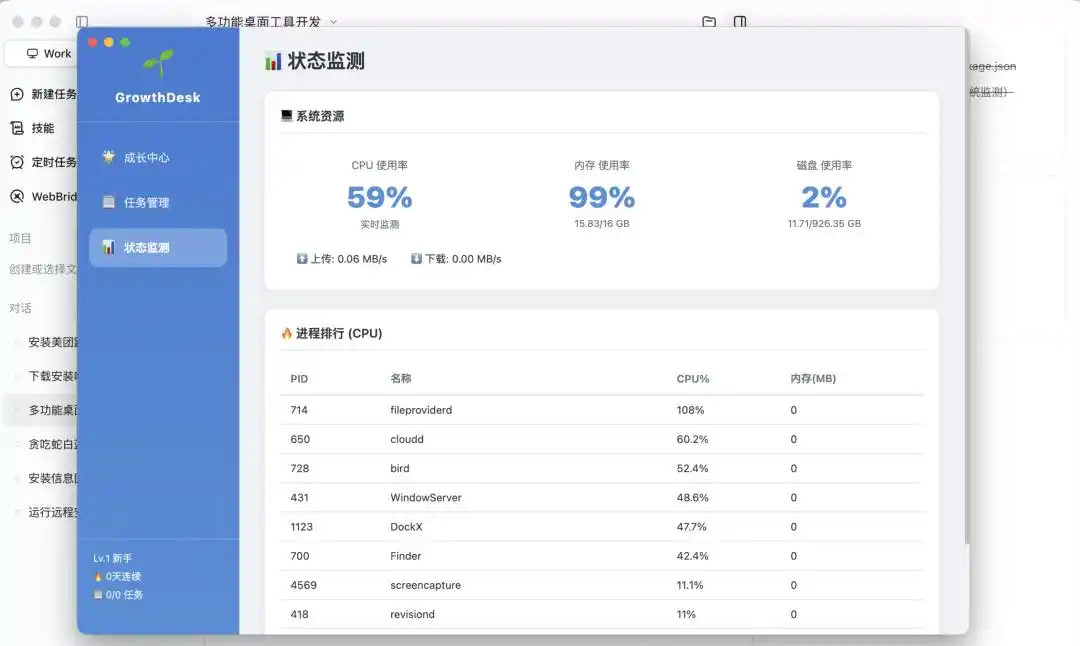Click the computer icon next to 系统资源
The height and width of the screenshot is (646, 1080).
(x=287, y=116)
